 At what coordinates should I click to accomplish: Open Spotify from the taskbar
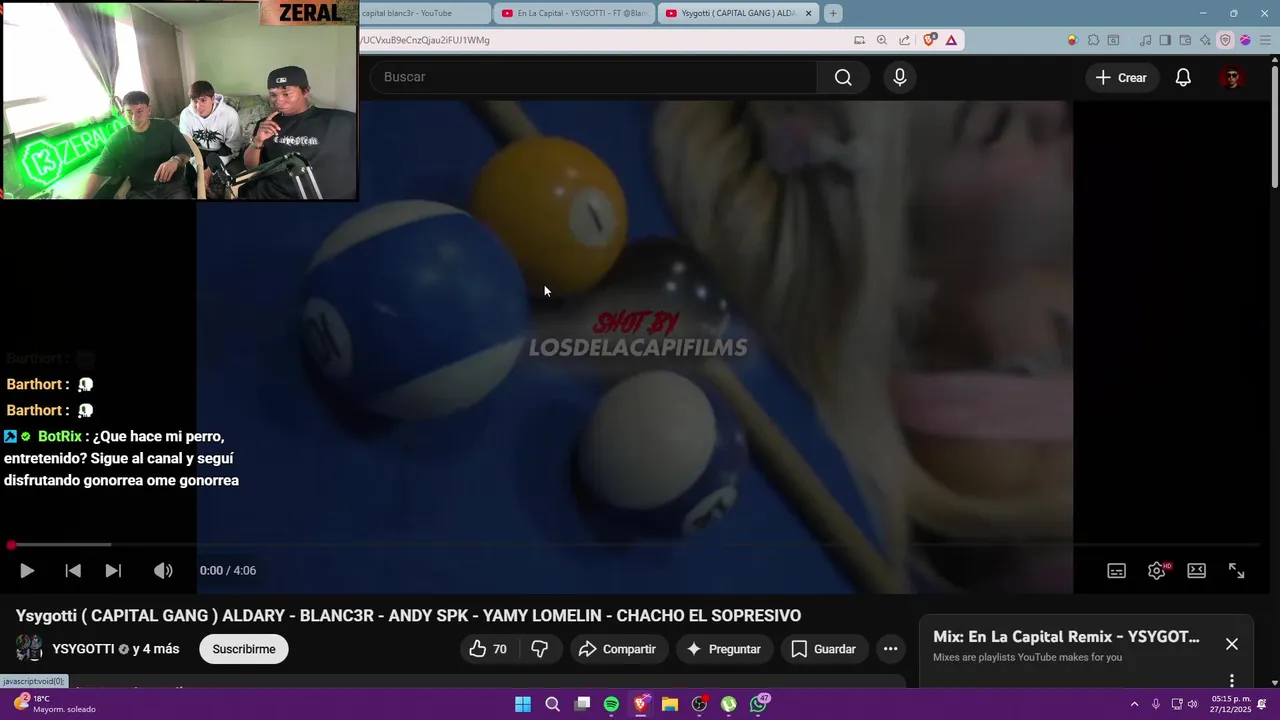tap(611, 704)
